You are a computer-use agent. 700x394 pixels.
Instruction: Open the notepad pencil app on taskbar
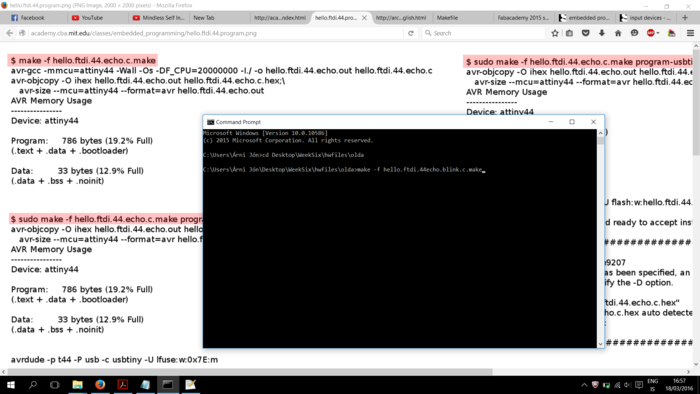coord(191,385)
